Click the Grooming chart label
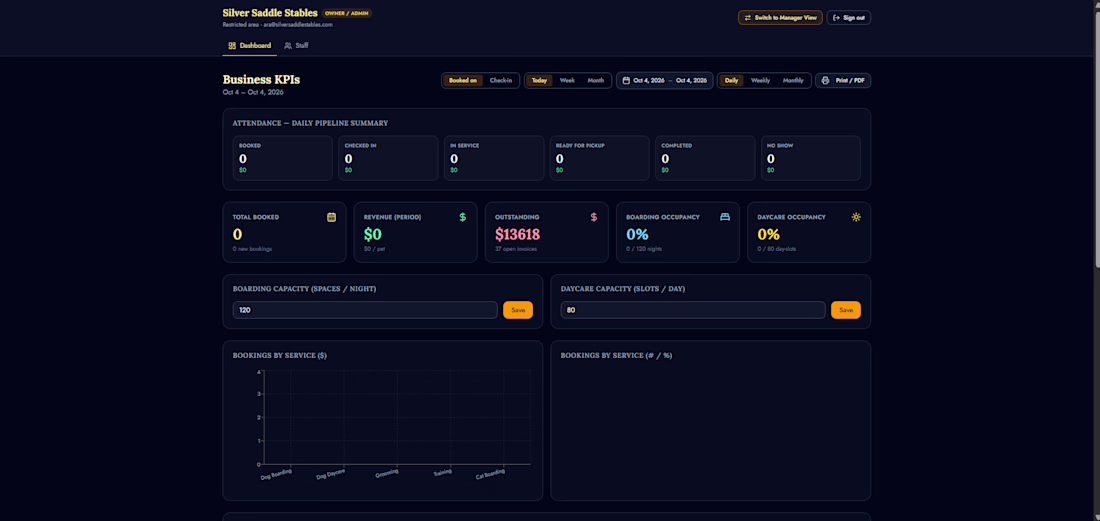Screen dimensions: 1100x521 point(387,473)
